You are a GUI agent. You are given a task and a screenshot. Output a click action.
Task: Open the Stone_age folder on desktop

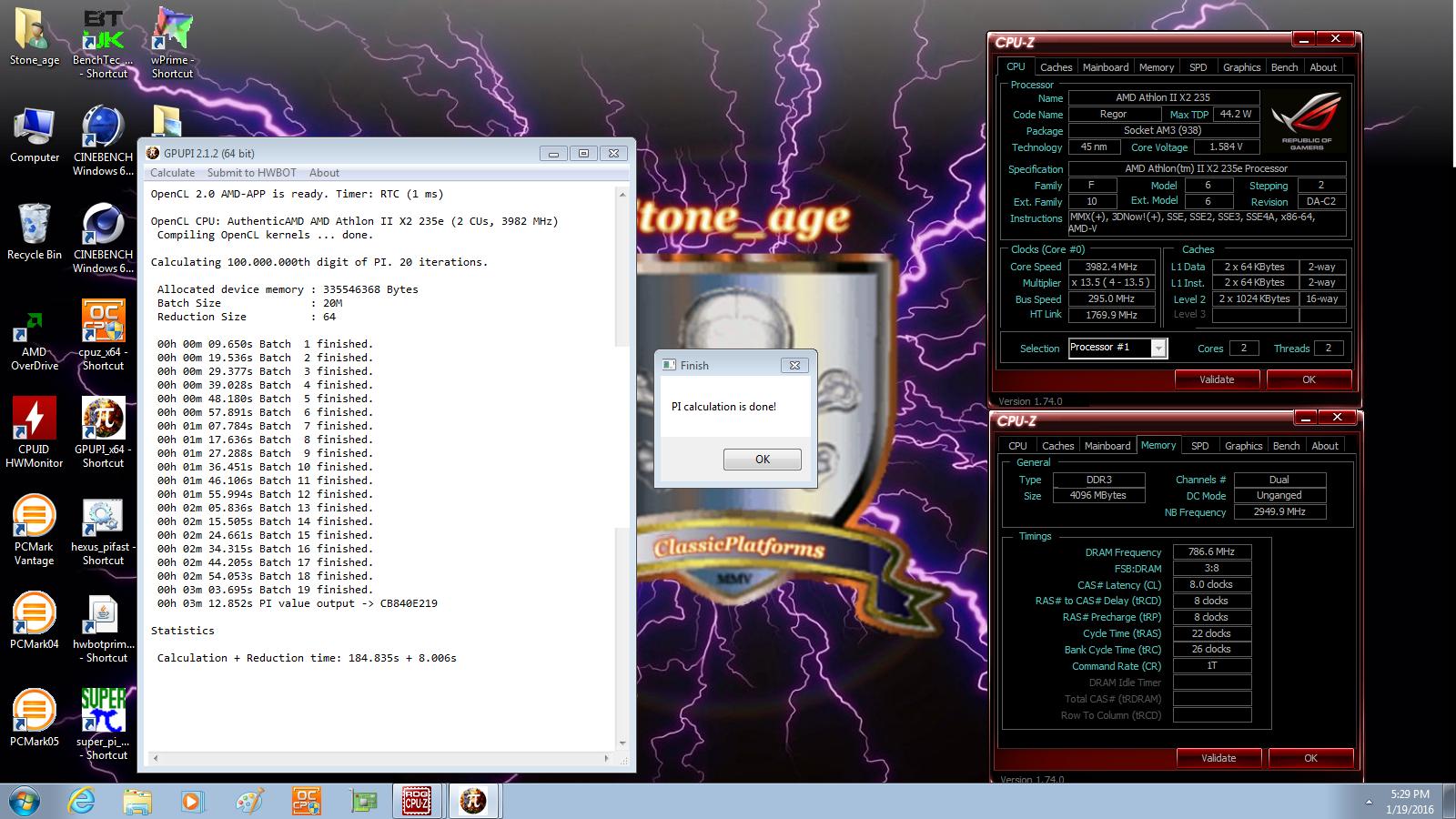coord(35,38)
